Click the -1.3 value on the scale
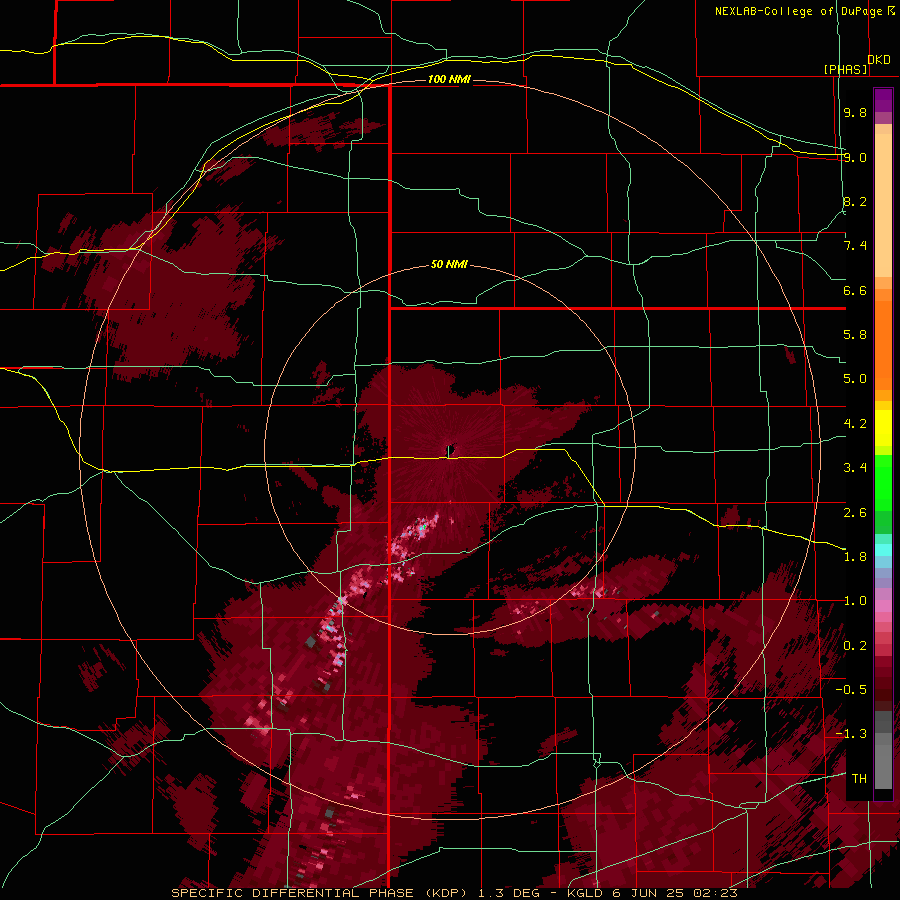Viewport: 900px width, 900px height. 851,734
